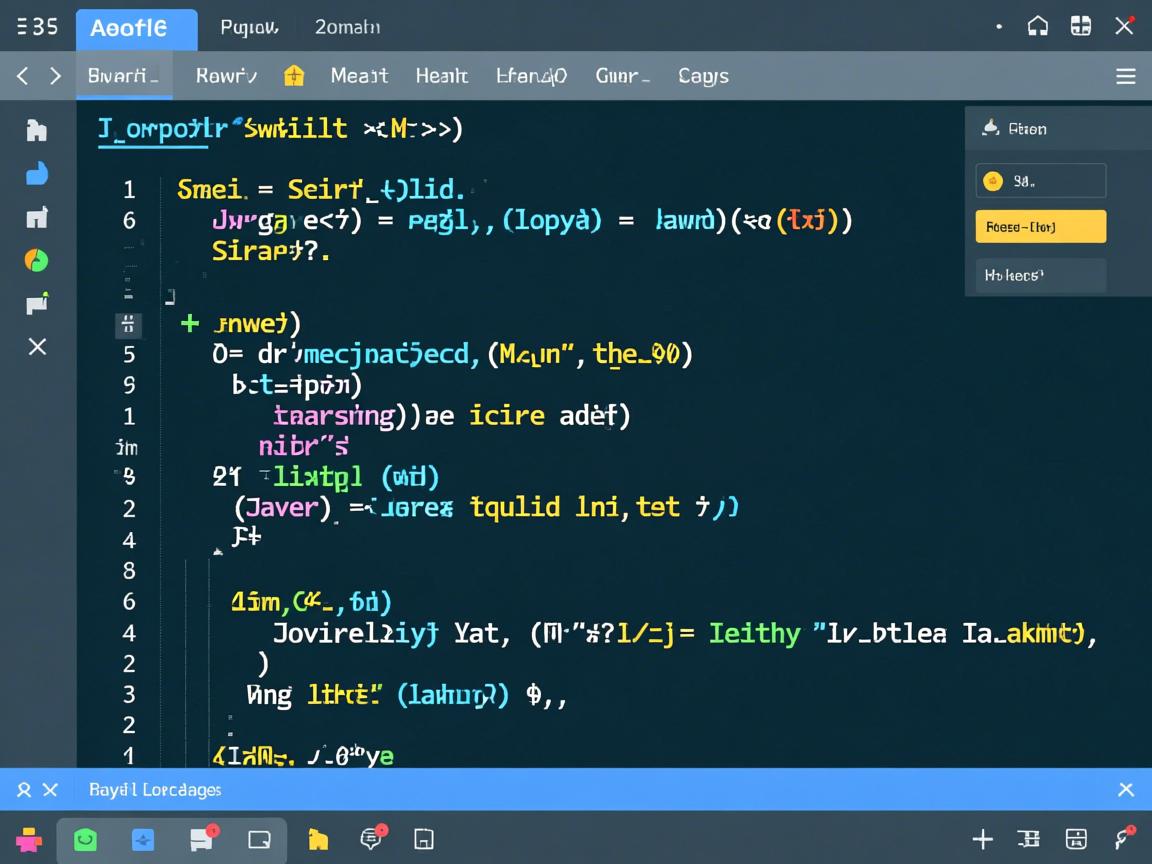Screen dimensions: 1152x864
Task: Click the blue blob icon in left sidebar
Action: coord(37,174)
